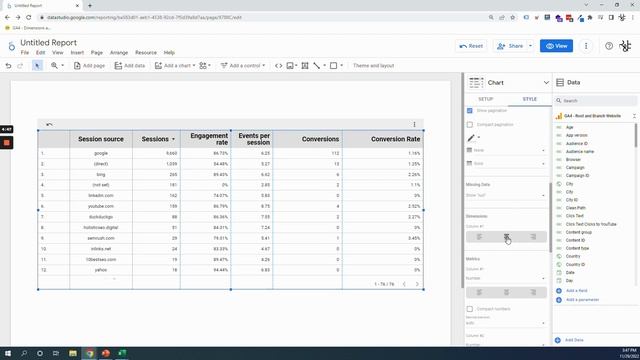Screen dimensions: 640x360
Task: Click Add a field link
Action: click(576, 291)
